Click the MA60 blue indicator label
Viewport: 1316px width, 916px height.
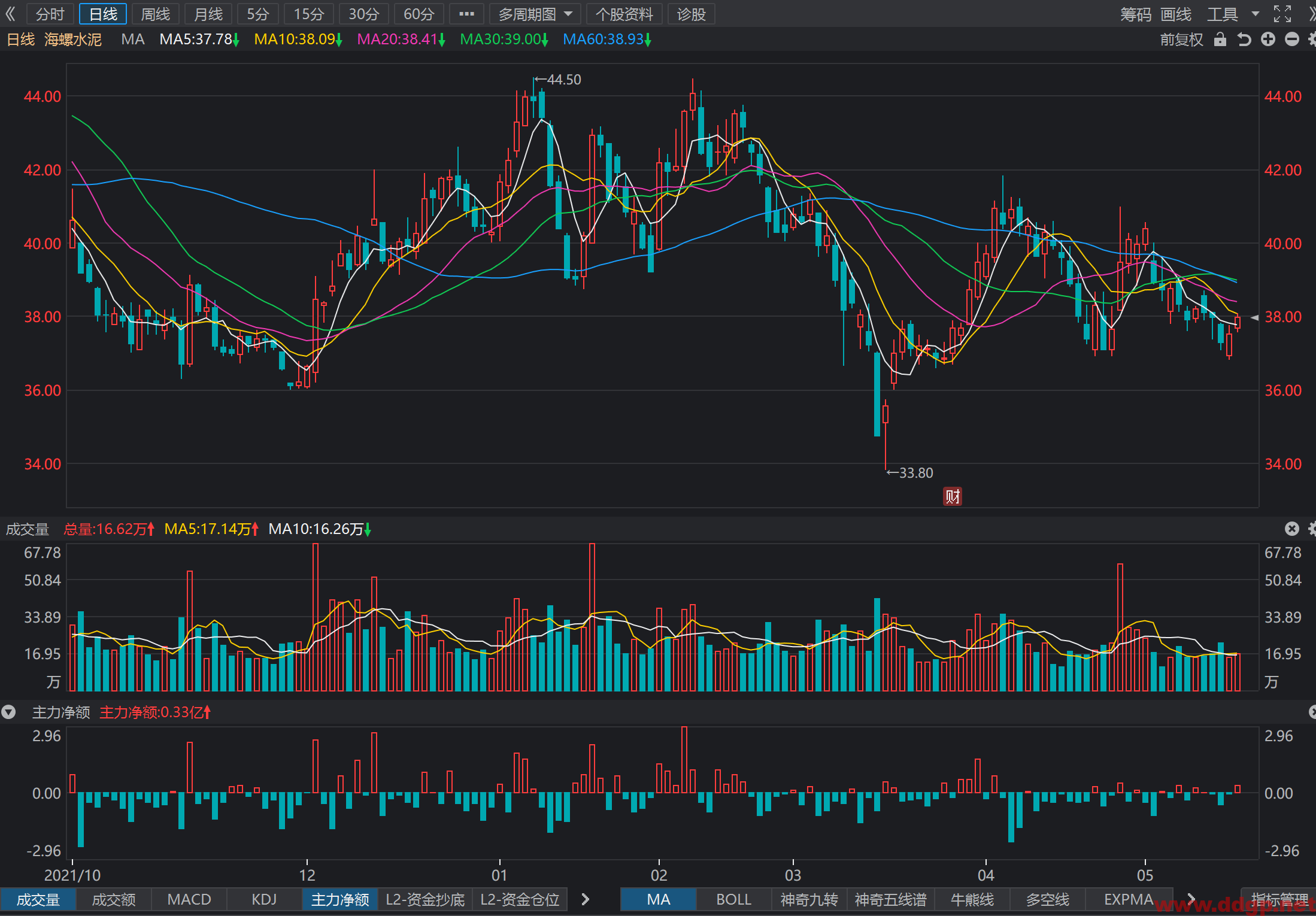coord(607,40)
